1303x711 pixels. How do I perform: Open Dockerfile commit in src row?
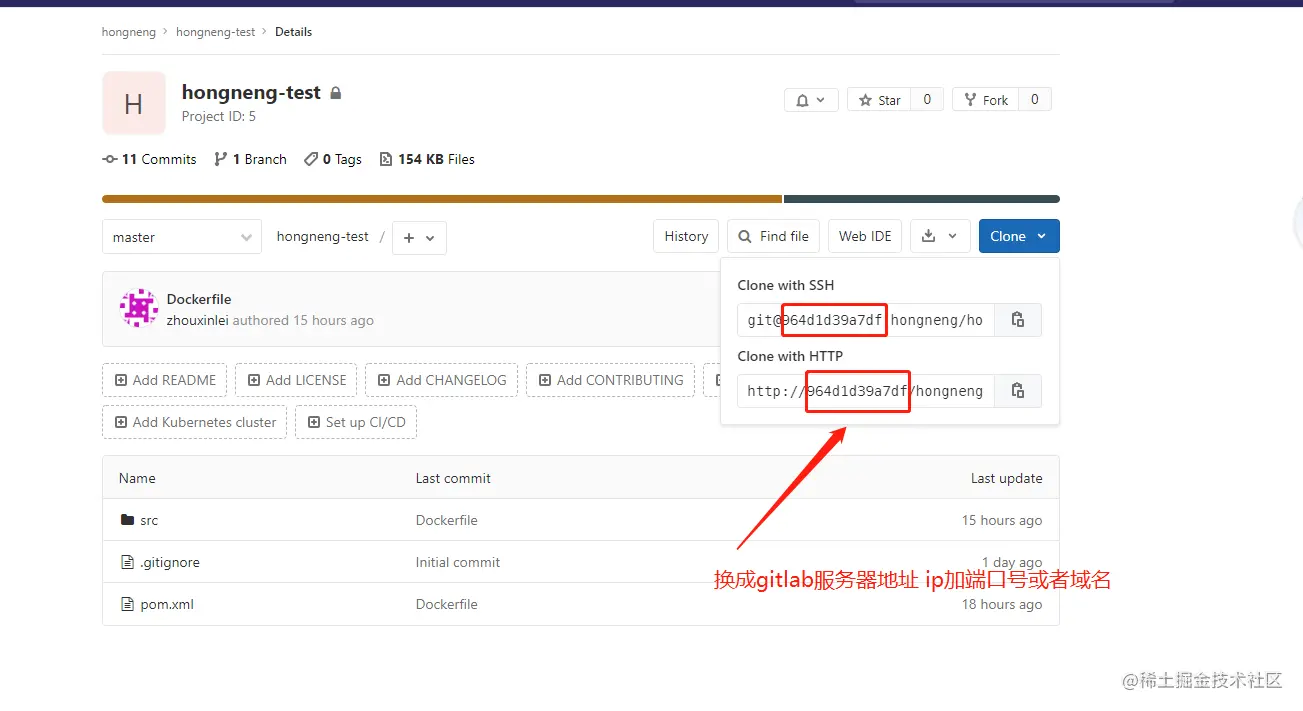[x=447, y=520]
